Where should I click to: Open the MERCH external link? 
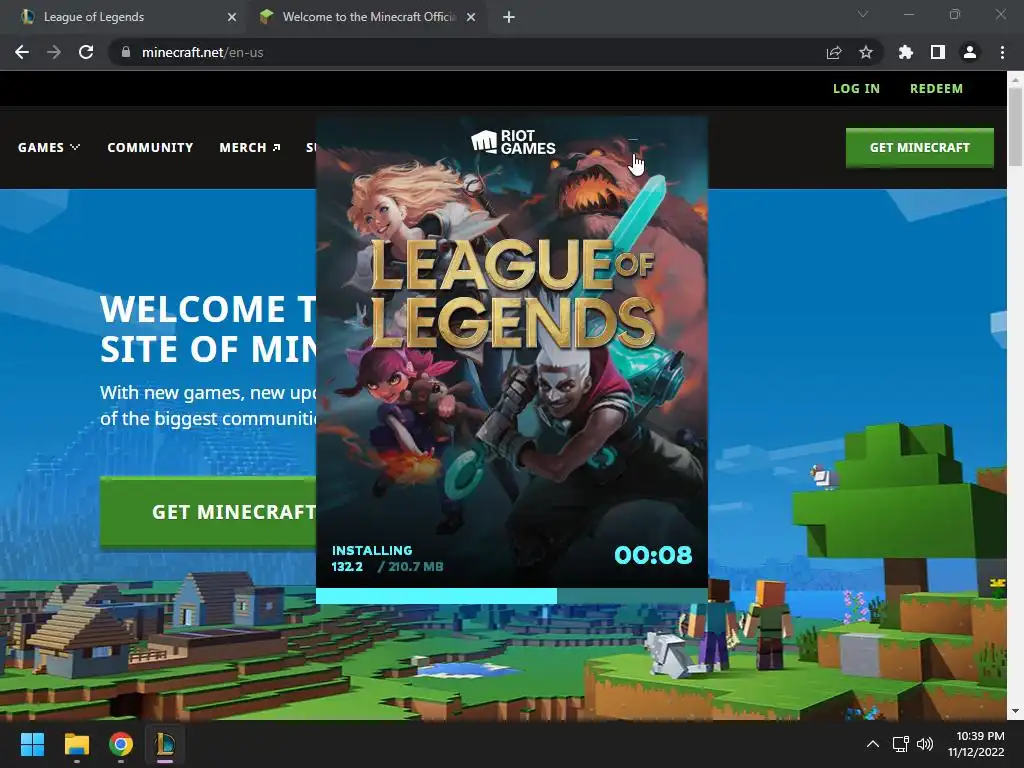pyautogui.click(x=249, y=148)
